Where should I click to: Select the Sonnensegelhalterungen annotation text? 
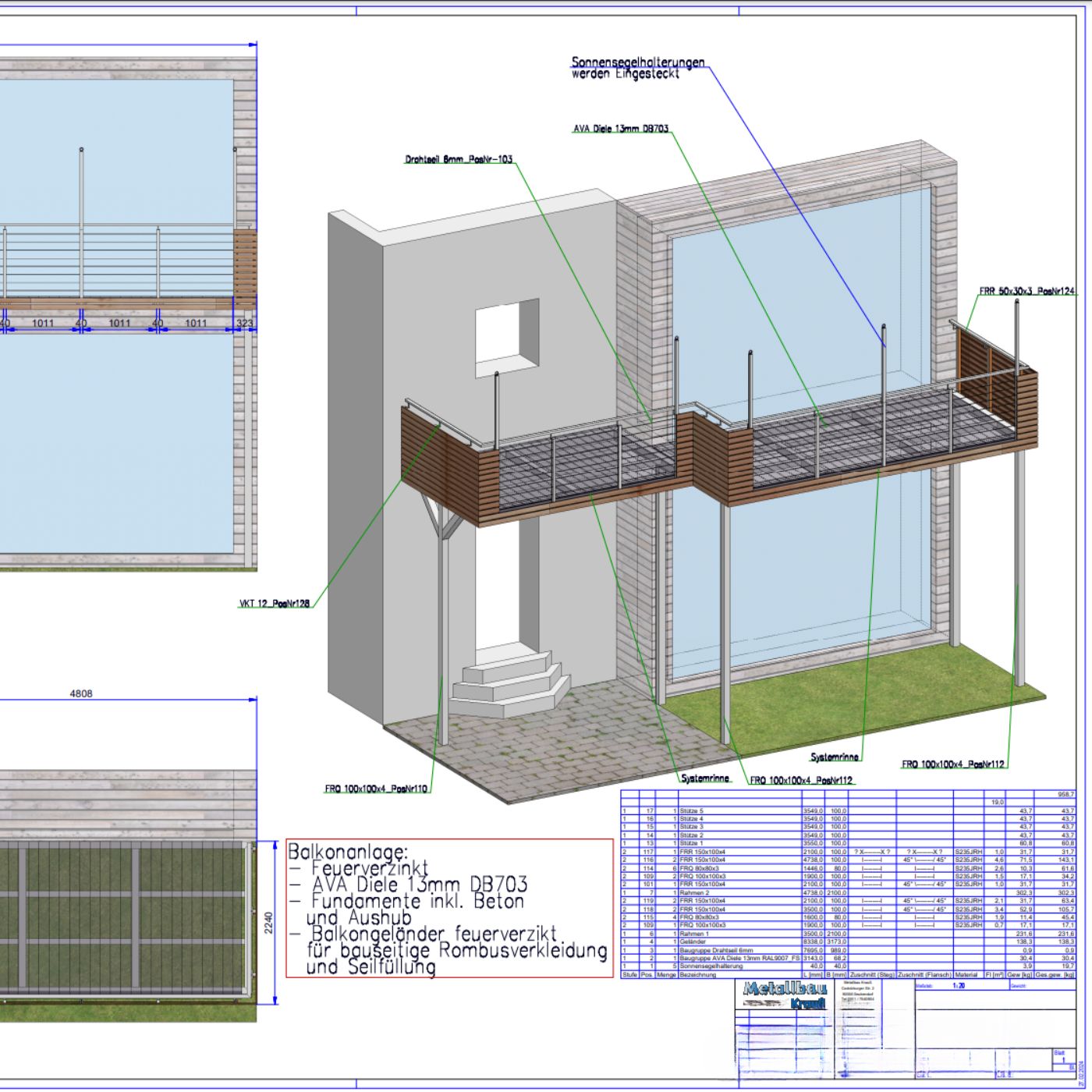click(x=637, y=67)
